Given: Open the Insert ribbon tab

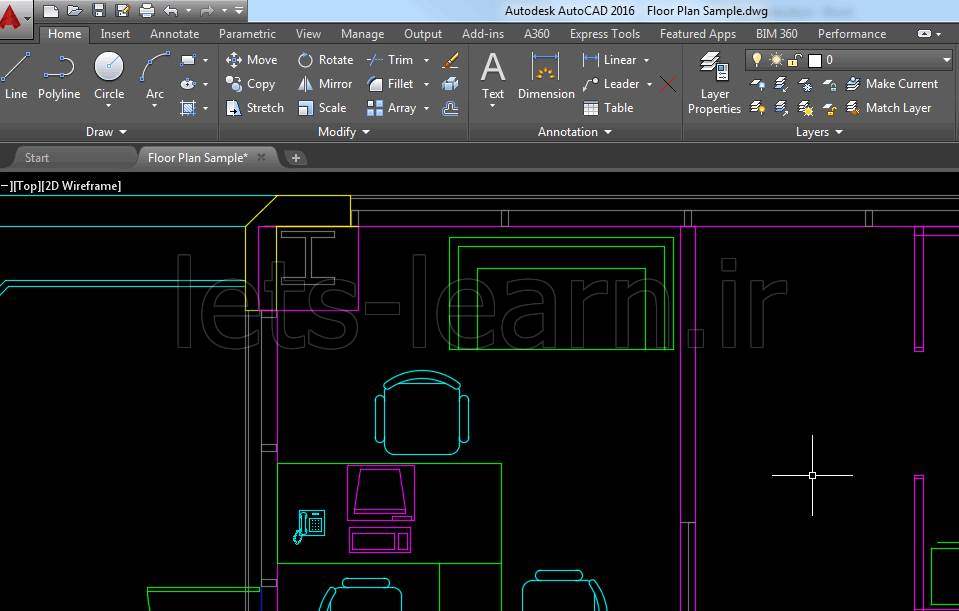Looking at the screenshot, I should pos(115,34).
